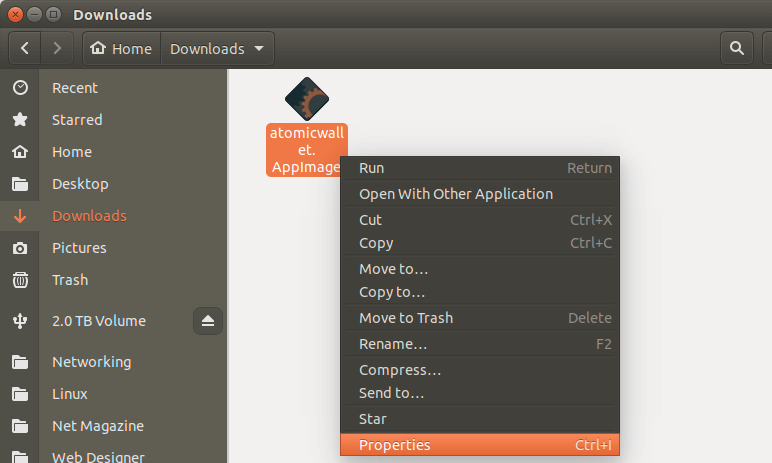
Task: Expand the Downloads path dropdown arrow
Action: (x=259, y=48)
